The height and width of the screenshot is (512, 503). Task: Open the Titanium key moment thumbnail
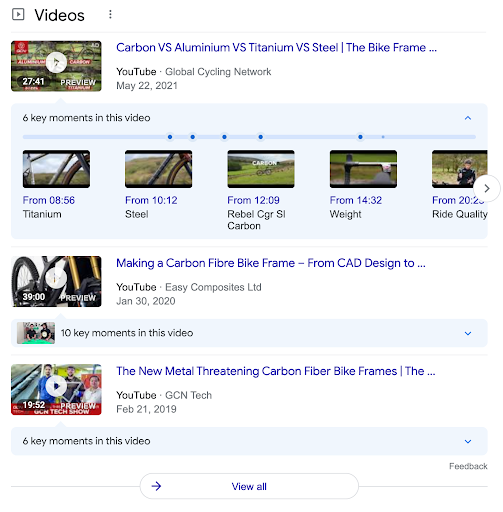pos(56,169)
